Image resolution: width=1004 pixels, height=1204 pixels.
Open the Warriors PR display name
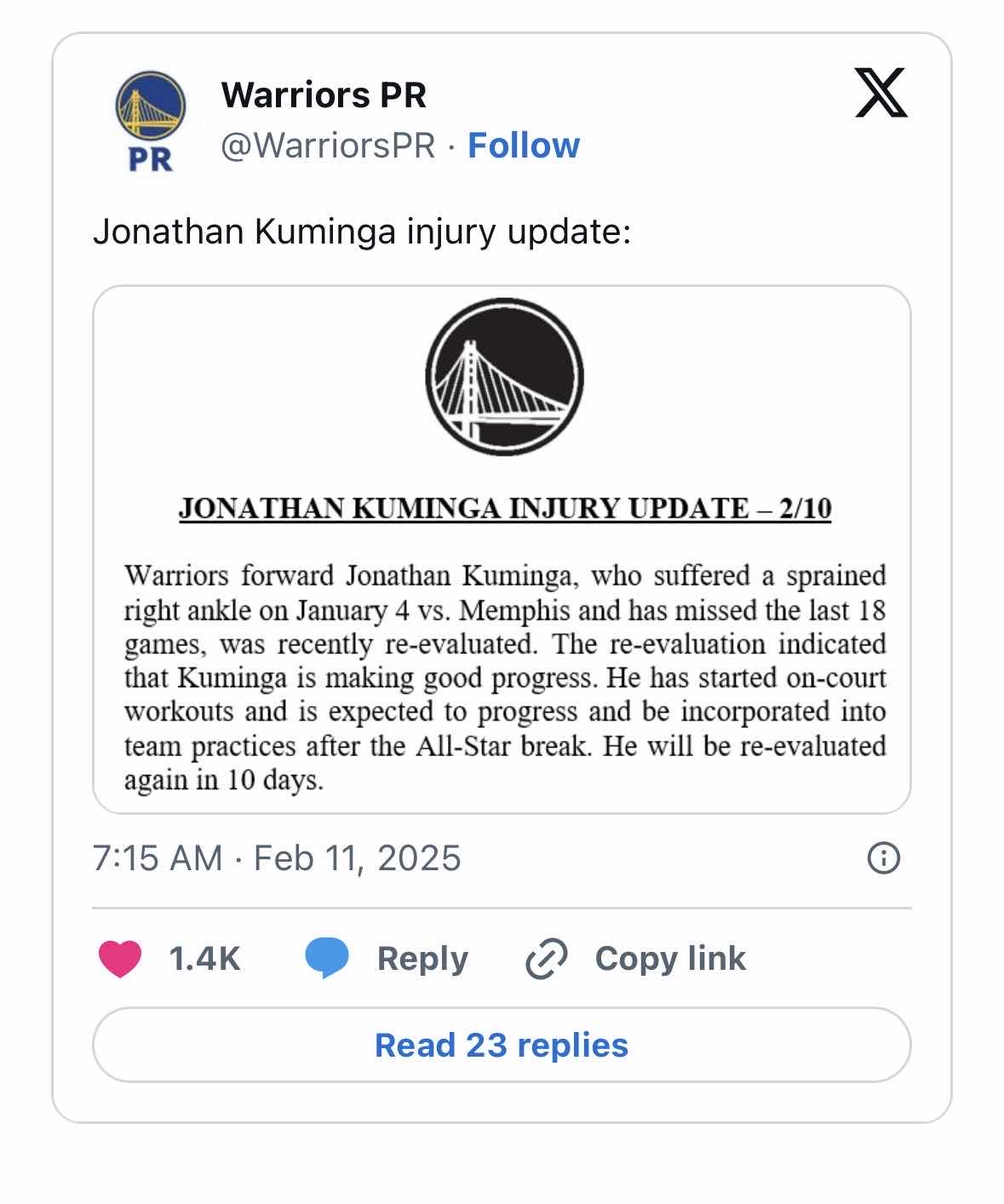(324, 95)
